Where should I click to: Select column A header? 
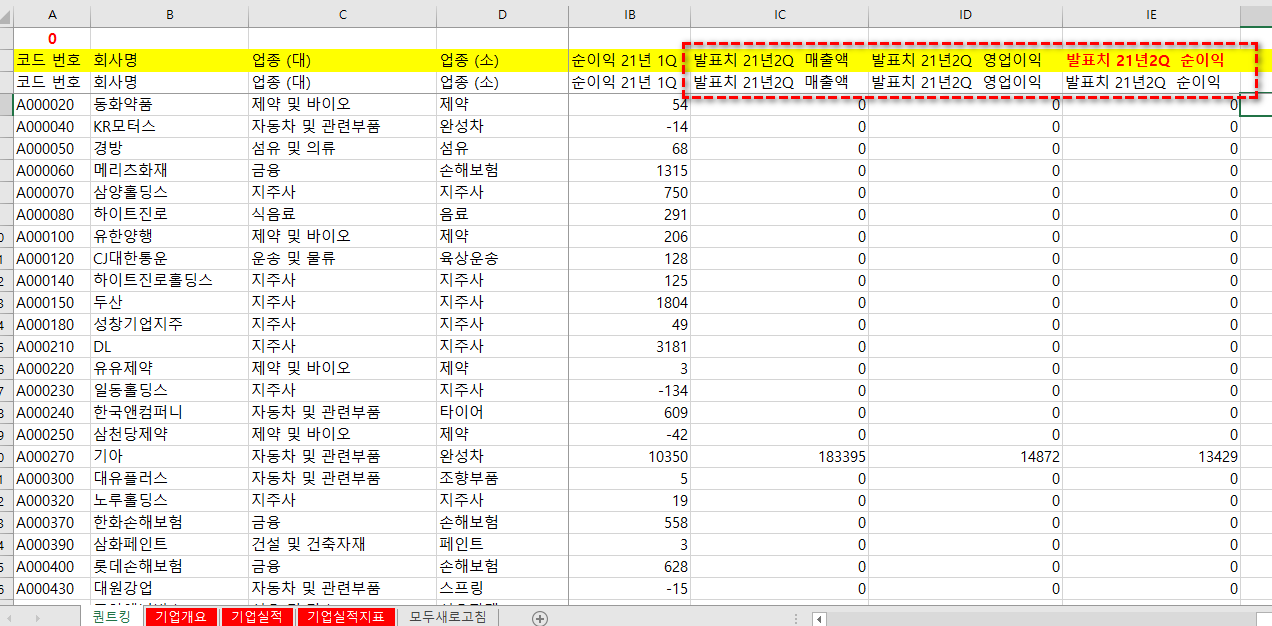pyautogui.click(x=52, y=15)
